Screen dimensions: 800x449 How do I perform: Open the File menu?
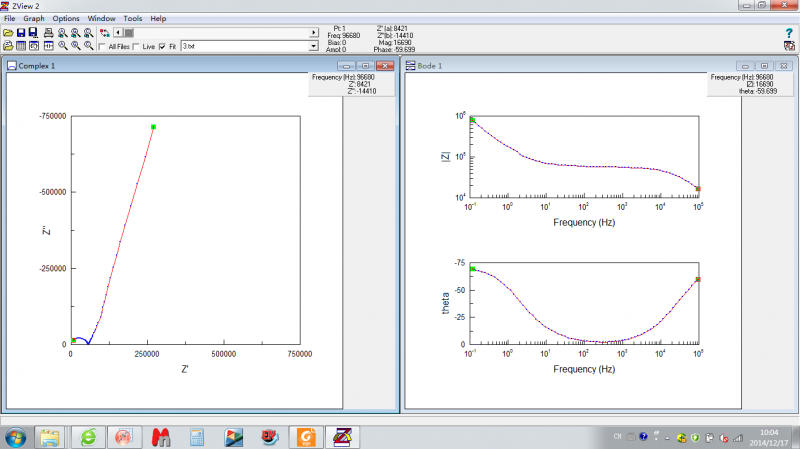click(10, 18)
